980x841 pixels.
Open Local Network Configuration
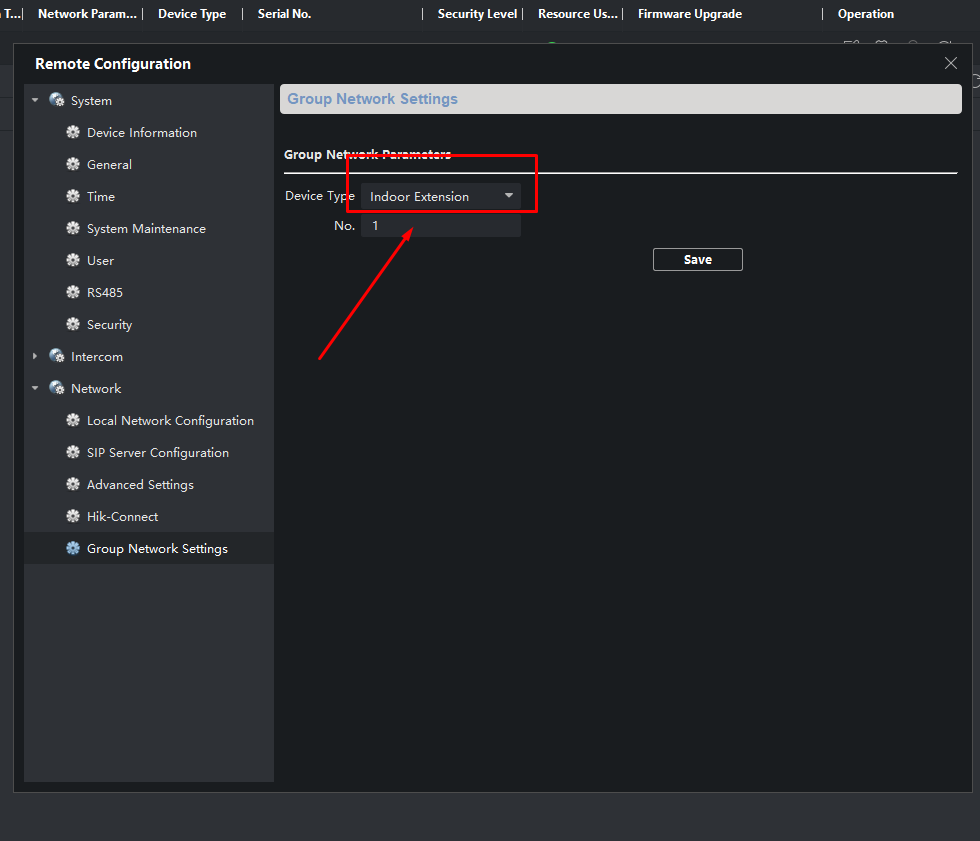pos(170,420)
